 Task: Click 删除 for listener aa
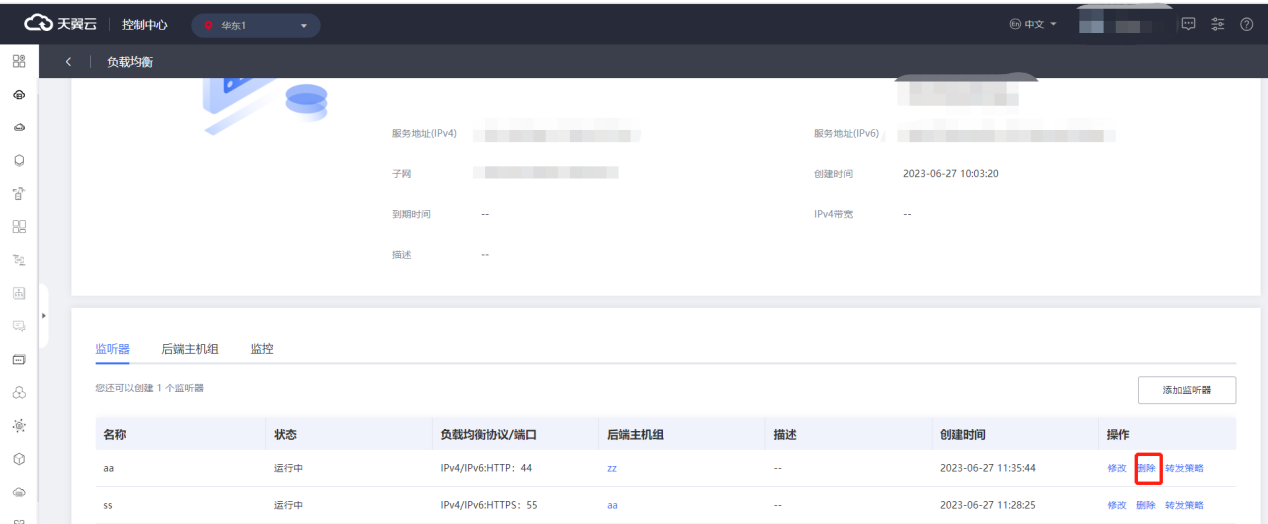(1146, 468)
